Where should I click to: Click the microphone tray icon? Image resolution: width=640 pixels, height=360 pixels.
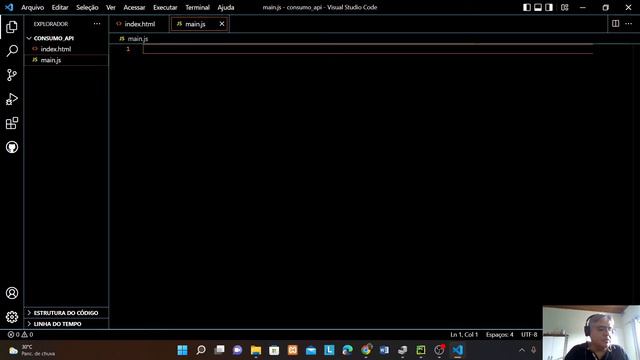pos(533,350)
